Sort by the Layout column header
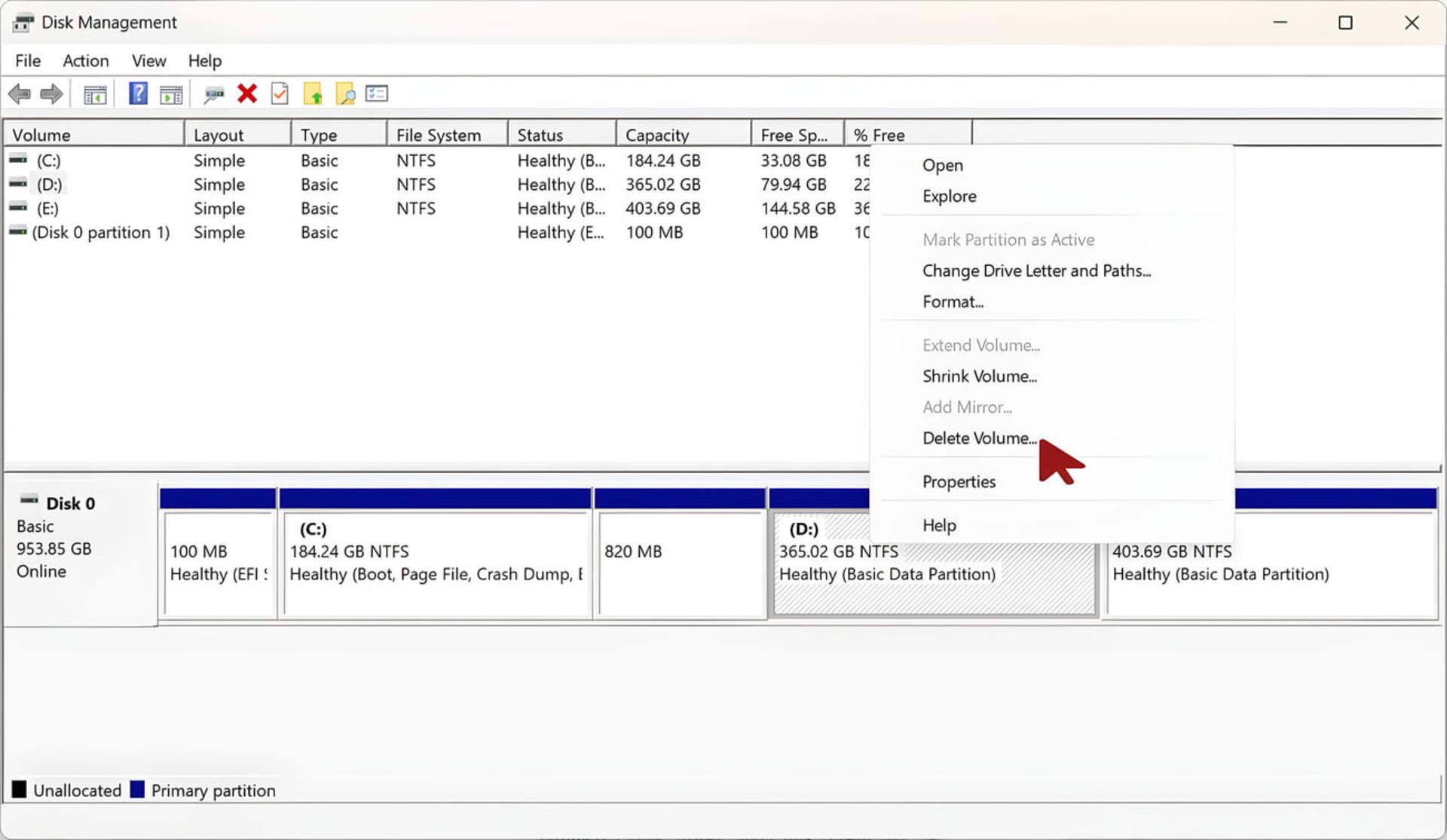The width and height of the screenshot is (1447, 840). (237, 135)
